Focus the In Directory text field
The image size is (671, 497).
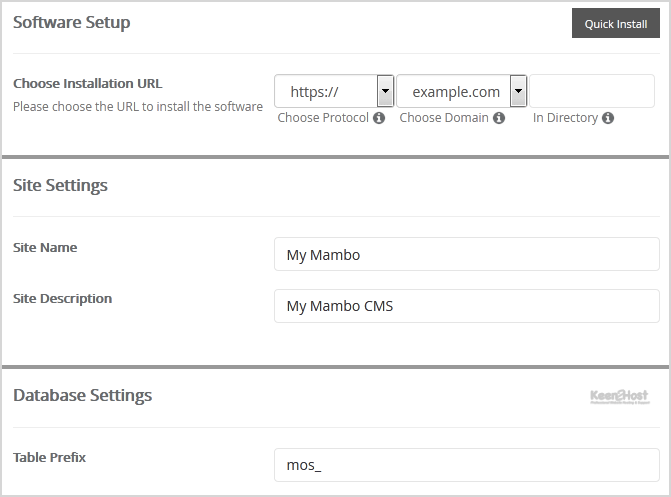[592, 91]
